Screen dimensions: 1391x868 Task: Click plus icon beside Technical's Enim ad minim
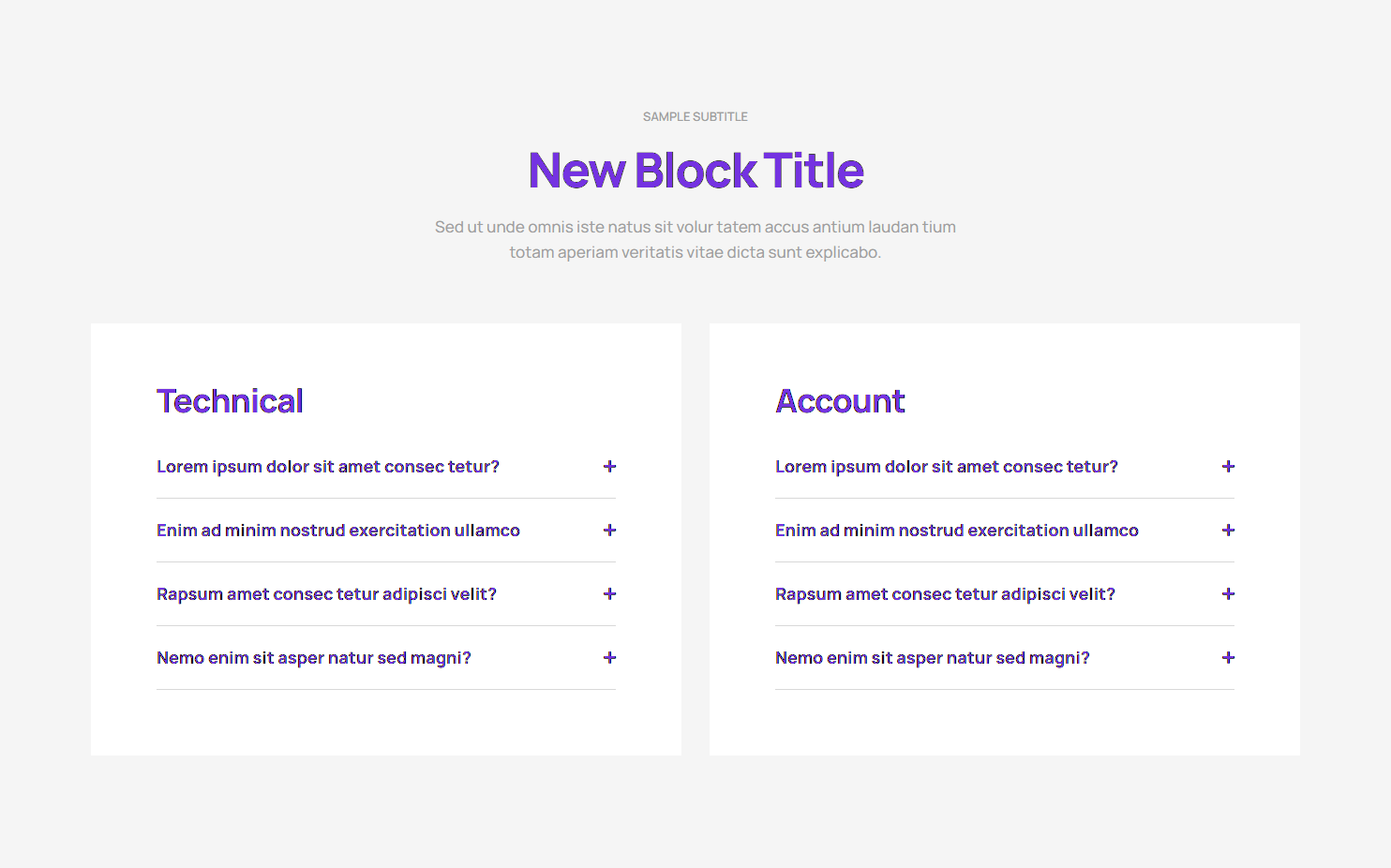(609, 531)
